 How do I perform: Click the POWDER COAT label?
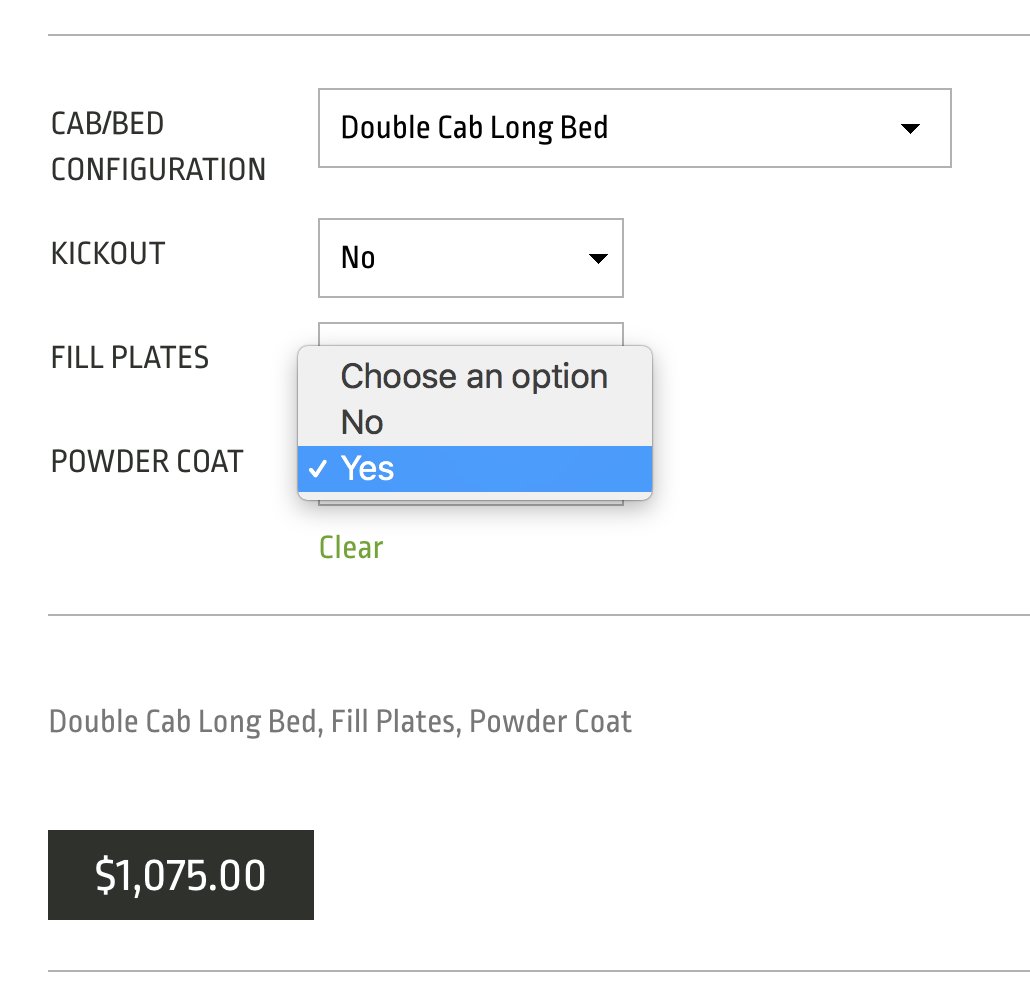[x=147, y=461]
